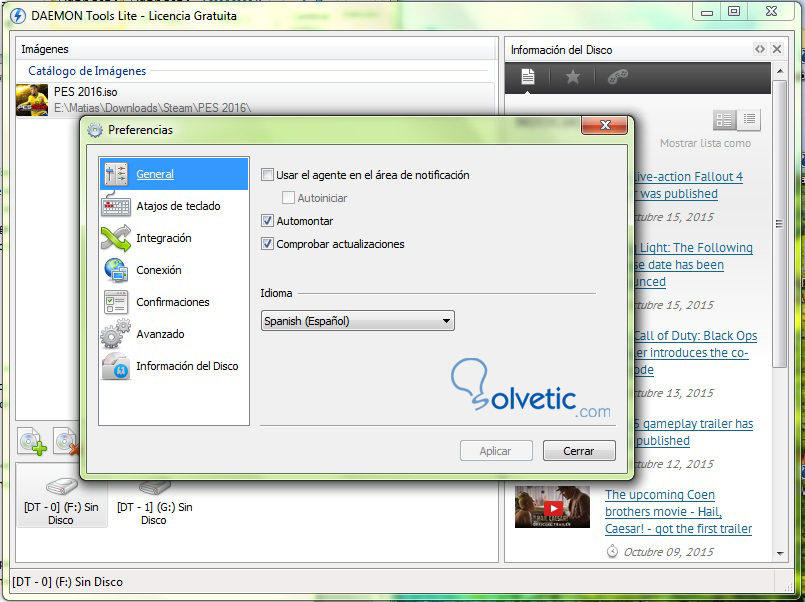
Task: Open the gameplay trailer news link
Action: point(693,432)
